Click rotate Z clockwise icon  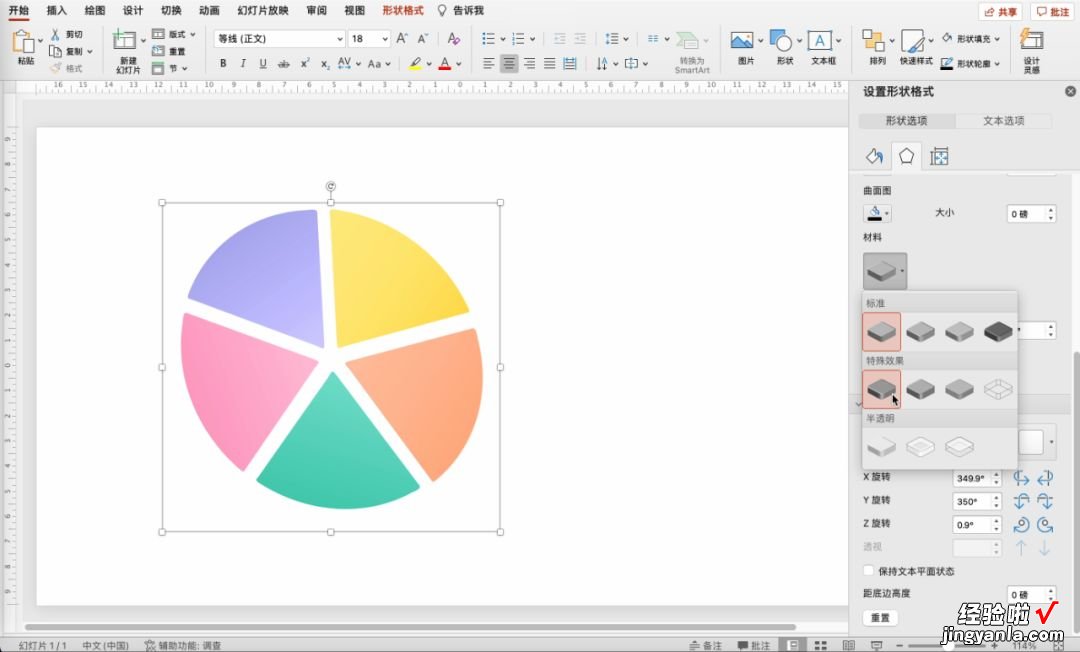pos(1045,525)
